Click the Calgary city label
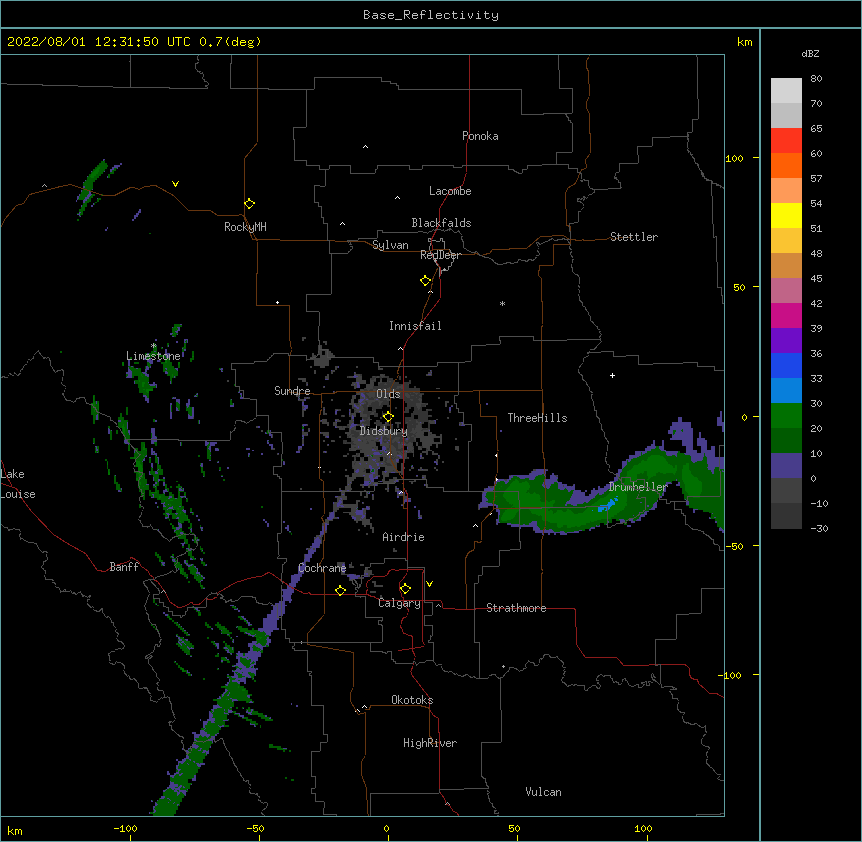862x842 pixels. click(399, 603)
